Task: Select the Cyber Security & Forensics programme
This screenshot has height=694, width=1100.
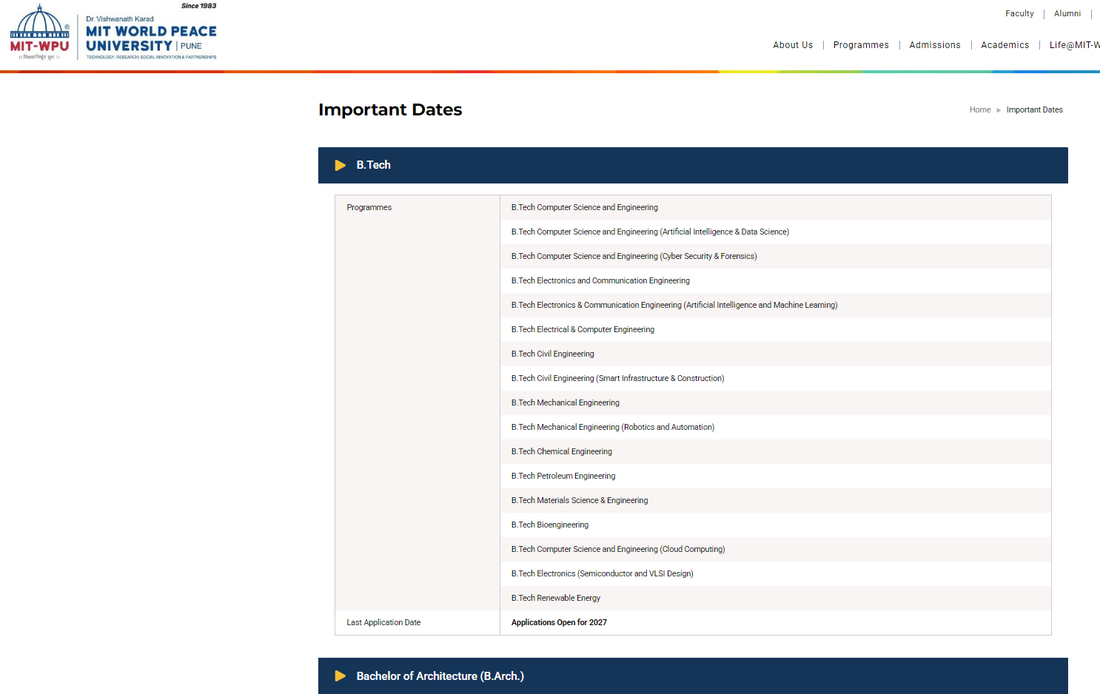Action: 776,257
